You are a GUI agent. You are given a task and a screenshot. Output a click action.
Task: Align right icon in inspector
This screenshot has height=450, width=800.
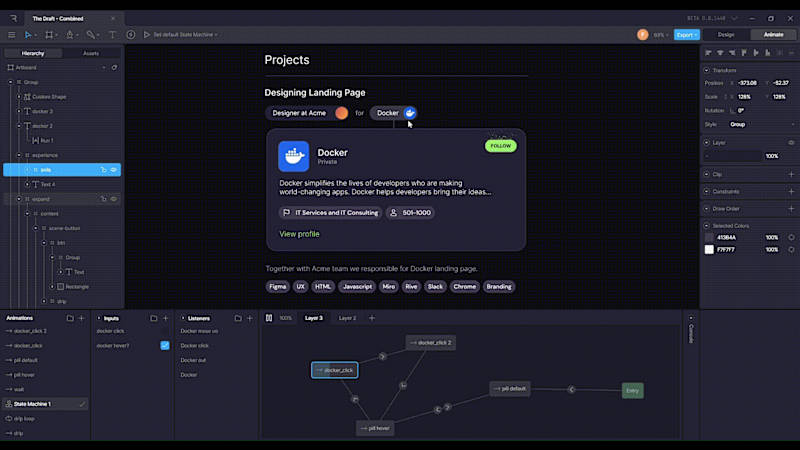coord(732,53)
